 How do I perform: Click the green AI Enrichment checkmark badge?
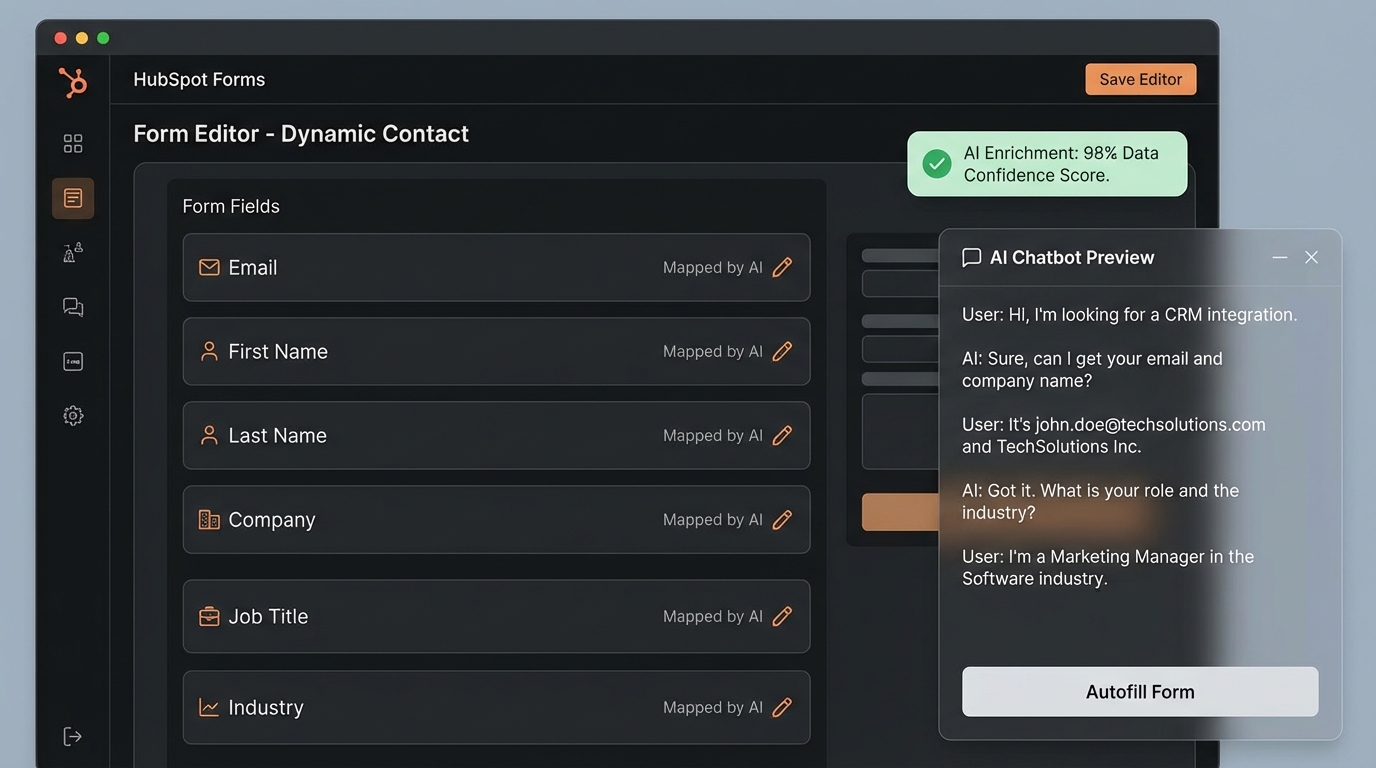[x=936, y=163]
